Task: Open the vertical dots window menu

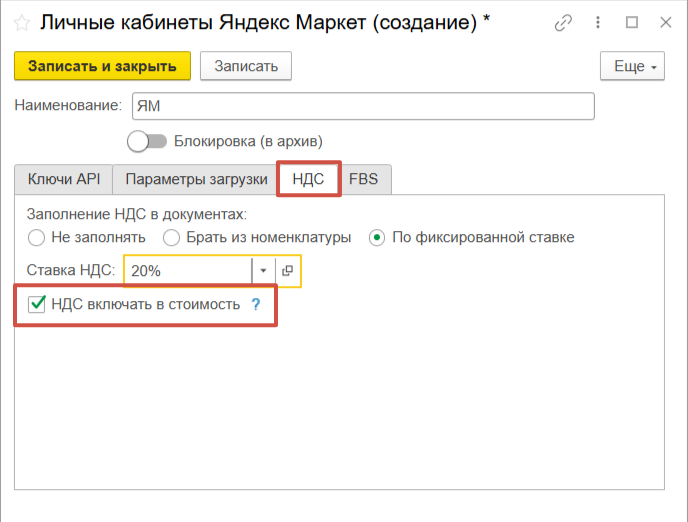Action: [598, 22]
